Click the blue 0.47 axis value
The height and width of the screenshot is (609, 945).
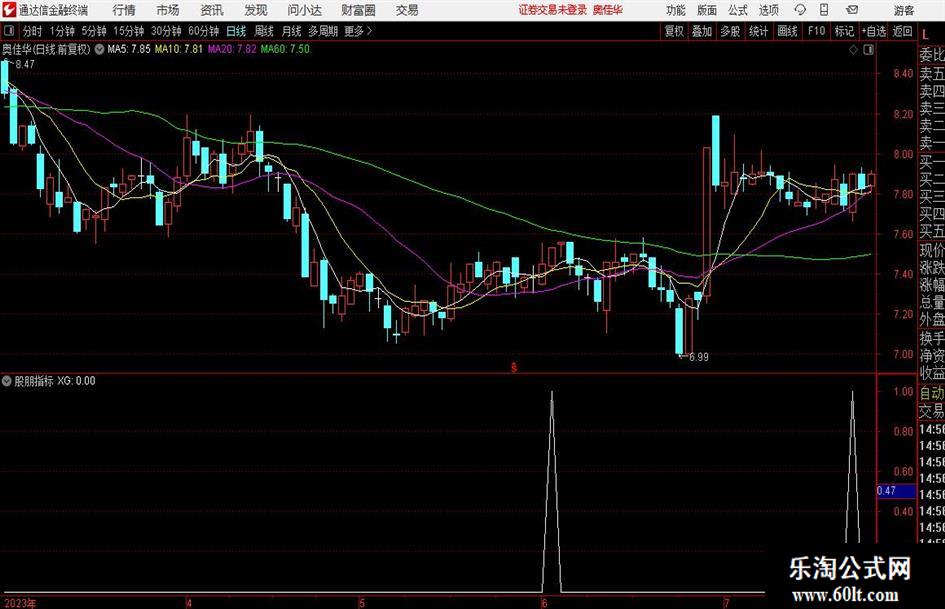click(x=896, y=491)
